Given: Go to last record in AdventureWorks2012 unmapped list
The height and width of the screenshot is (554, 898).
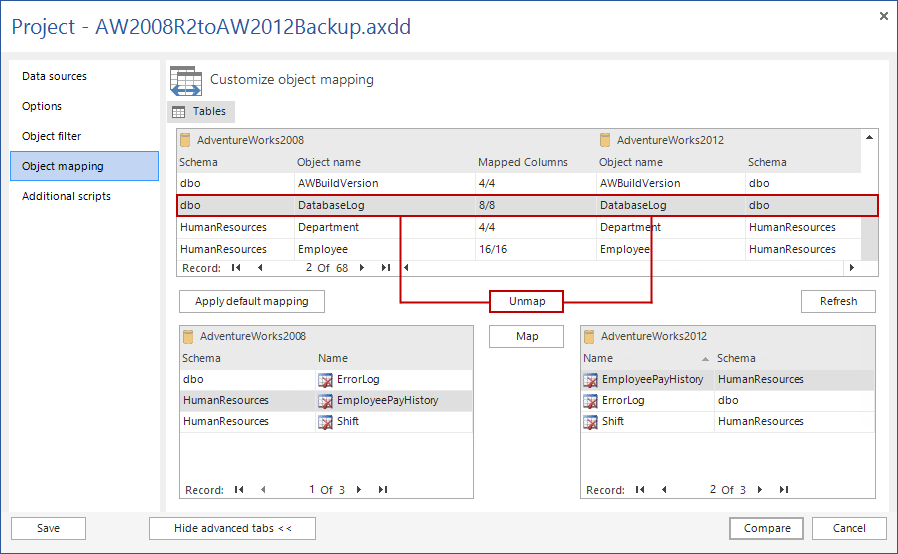Looking at the screenshot, I should [x=783, y=489].
